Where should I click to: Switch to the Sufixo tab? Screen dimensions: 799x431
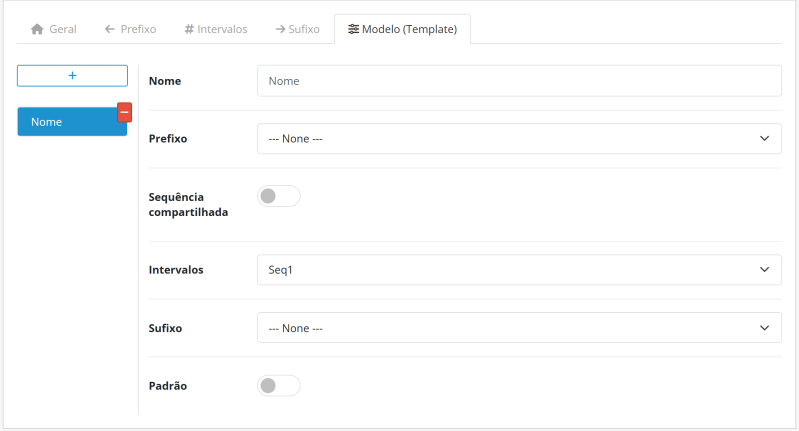297,29
